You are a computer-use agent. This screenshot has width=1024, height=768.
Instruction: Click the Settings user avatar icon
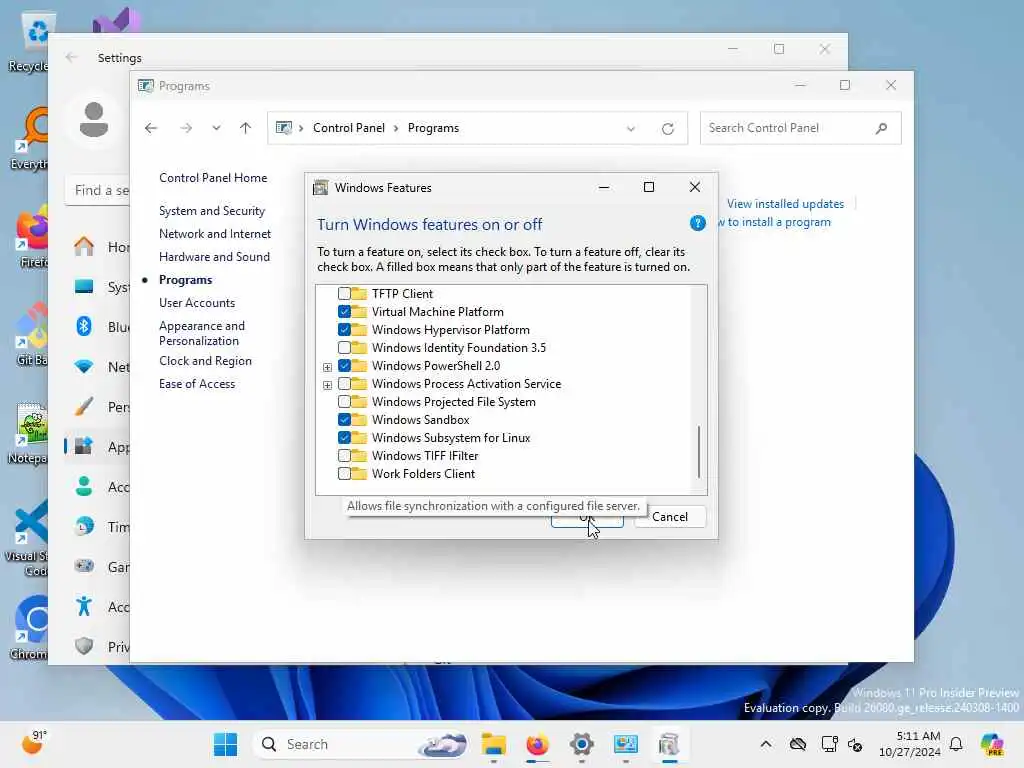[x=93, y=120]
